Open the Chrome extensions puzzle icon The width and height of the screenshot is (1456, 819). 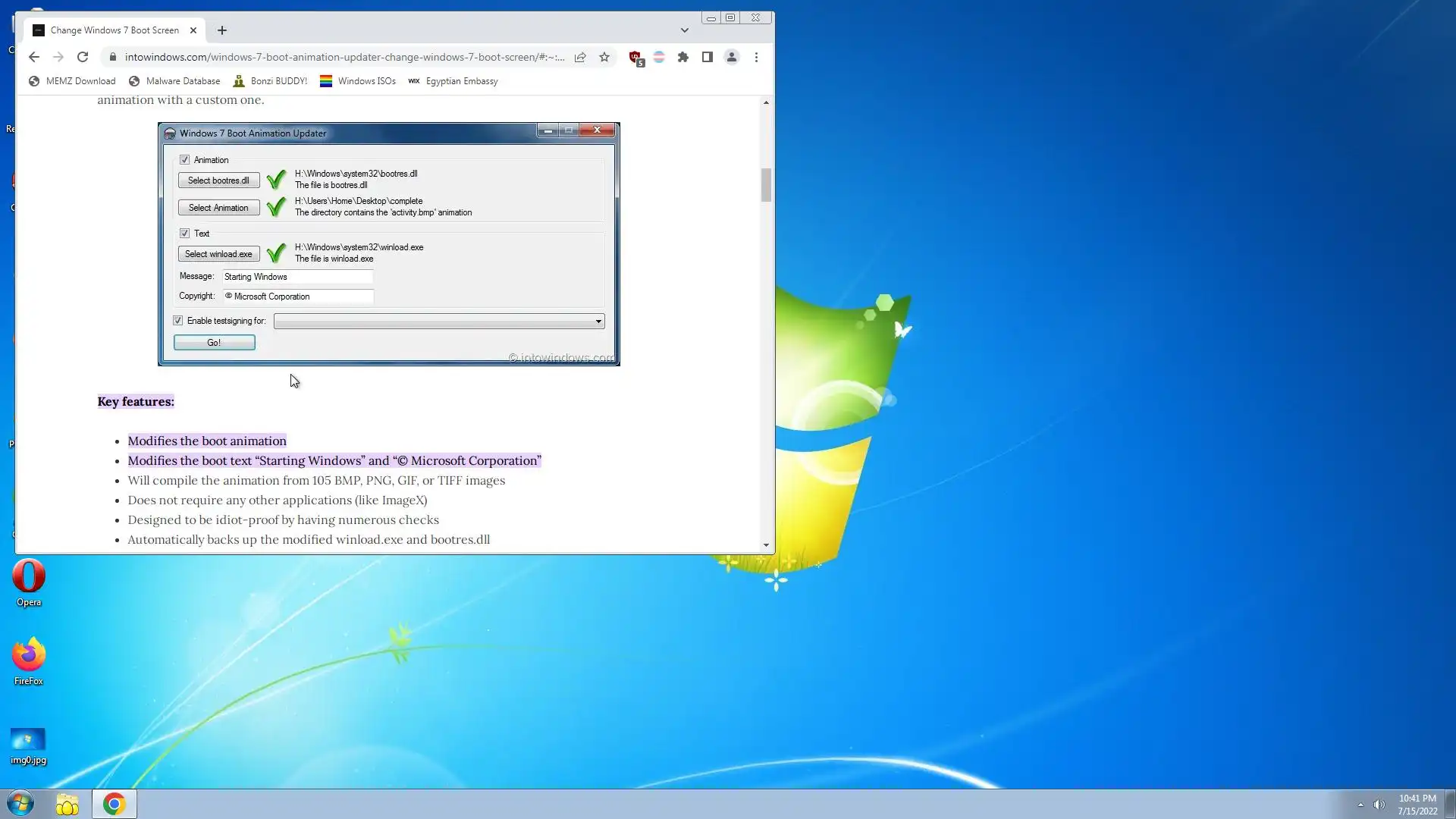click(x=683, y=57)
